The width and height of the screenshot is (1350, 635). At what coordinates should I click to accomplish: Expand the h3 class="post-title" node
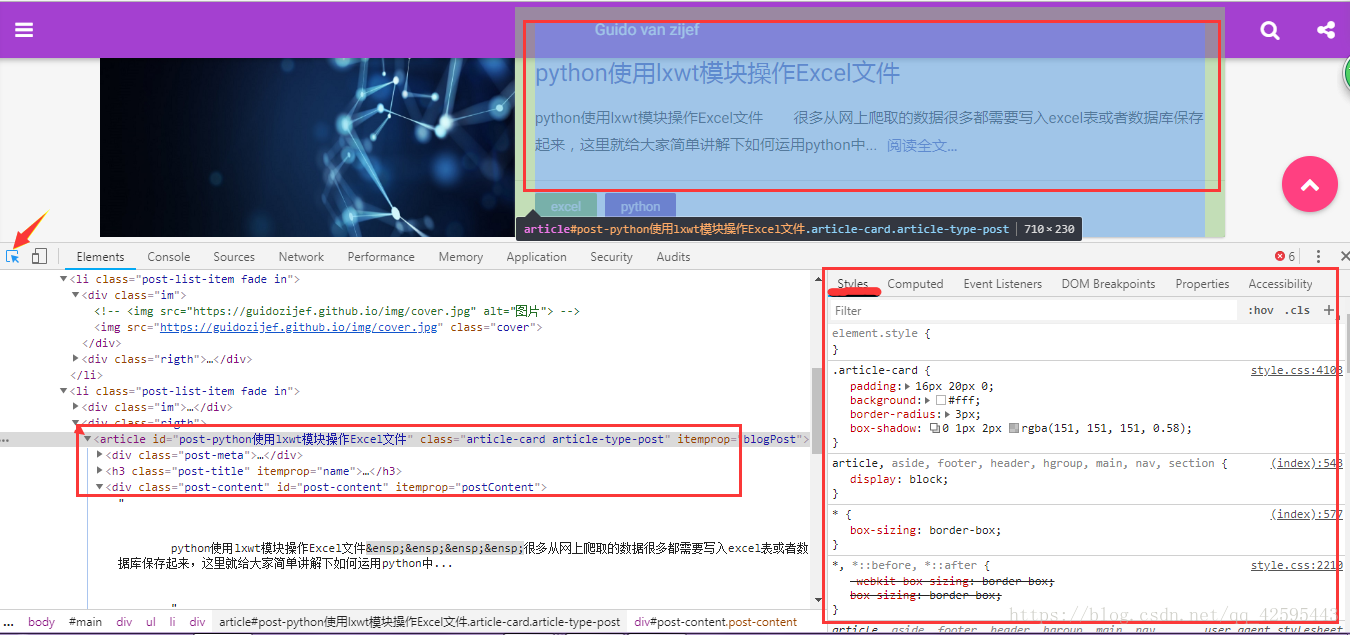coord(99,471)
